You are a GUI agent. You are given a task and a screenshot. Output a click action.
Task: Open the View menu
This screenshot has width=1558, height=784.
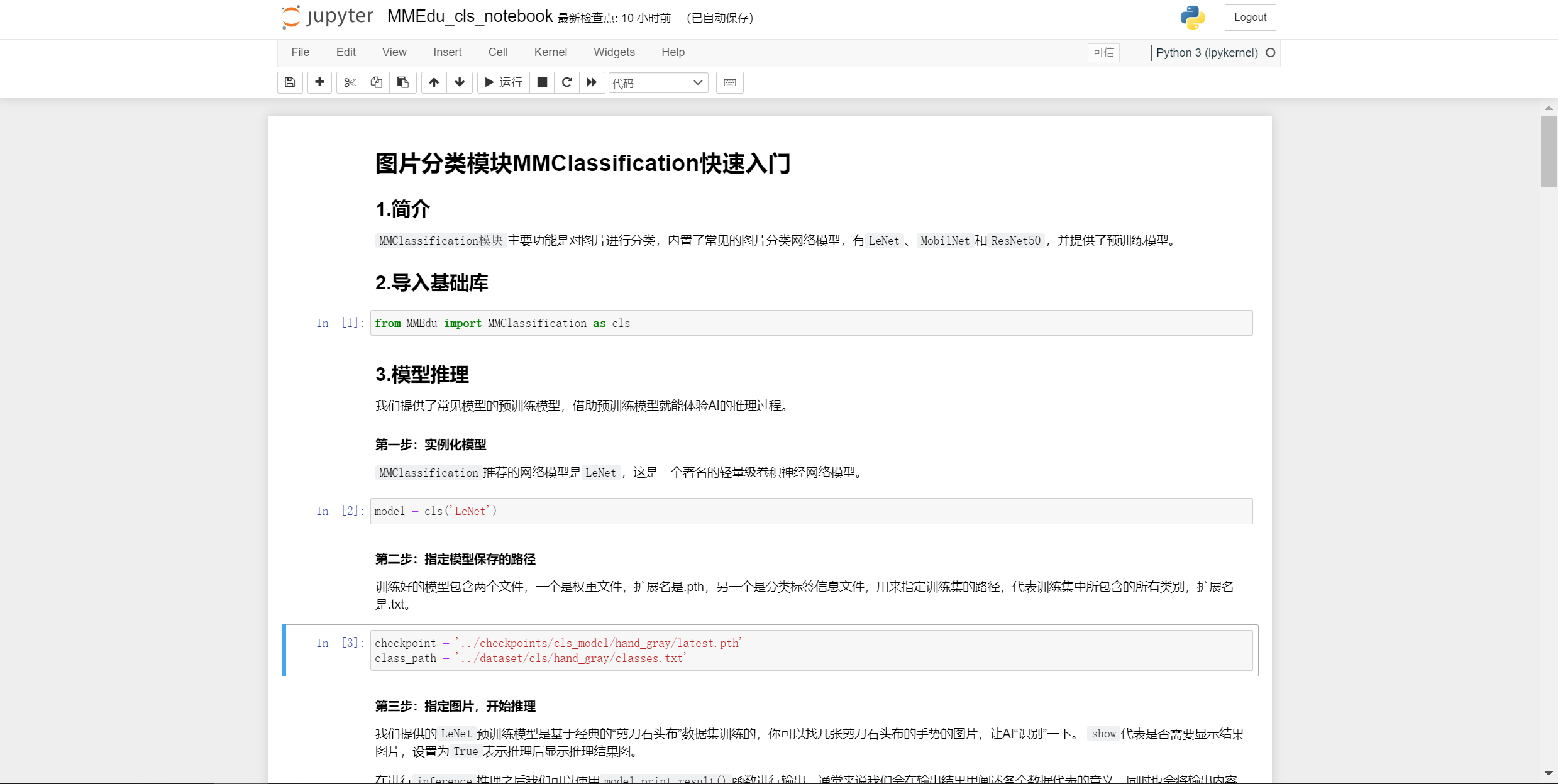click(394, 52)
